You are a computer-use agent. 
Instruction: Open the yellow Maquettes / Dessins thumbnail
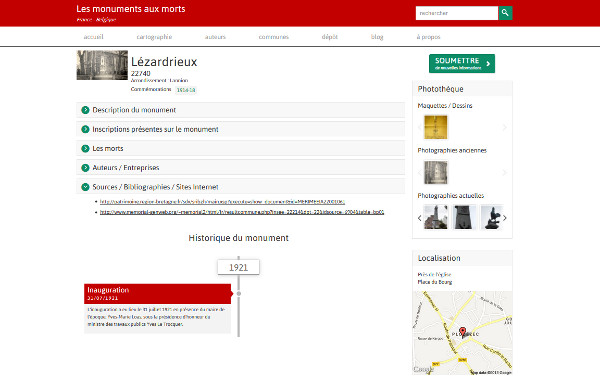click(x=435, y=127)
